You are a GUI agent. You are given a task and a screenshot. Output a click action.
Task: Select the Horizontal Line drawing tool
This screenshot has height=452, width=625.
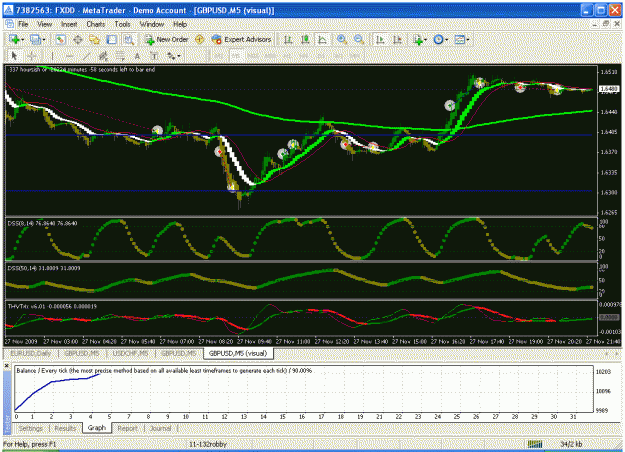point(69,56)
